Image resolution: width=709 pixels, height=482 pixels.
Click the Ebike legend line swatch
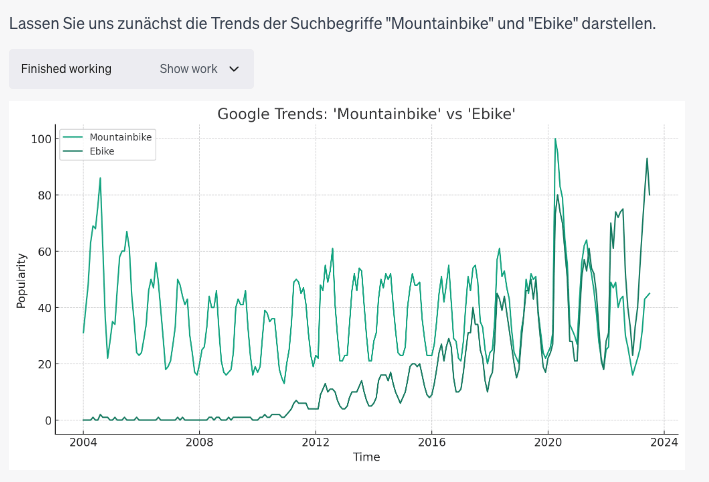(74, 151)
